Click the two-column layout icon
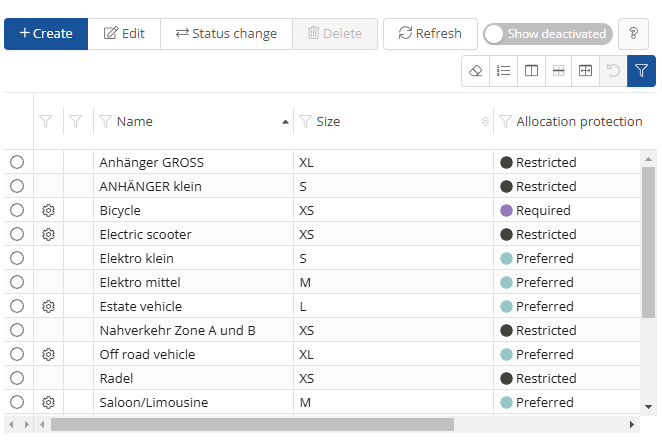Image resolution: width=662 pixels, height=444 pixels. pyautogui.click(x=532, y=71)
